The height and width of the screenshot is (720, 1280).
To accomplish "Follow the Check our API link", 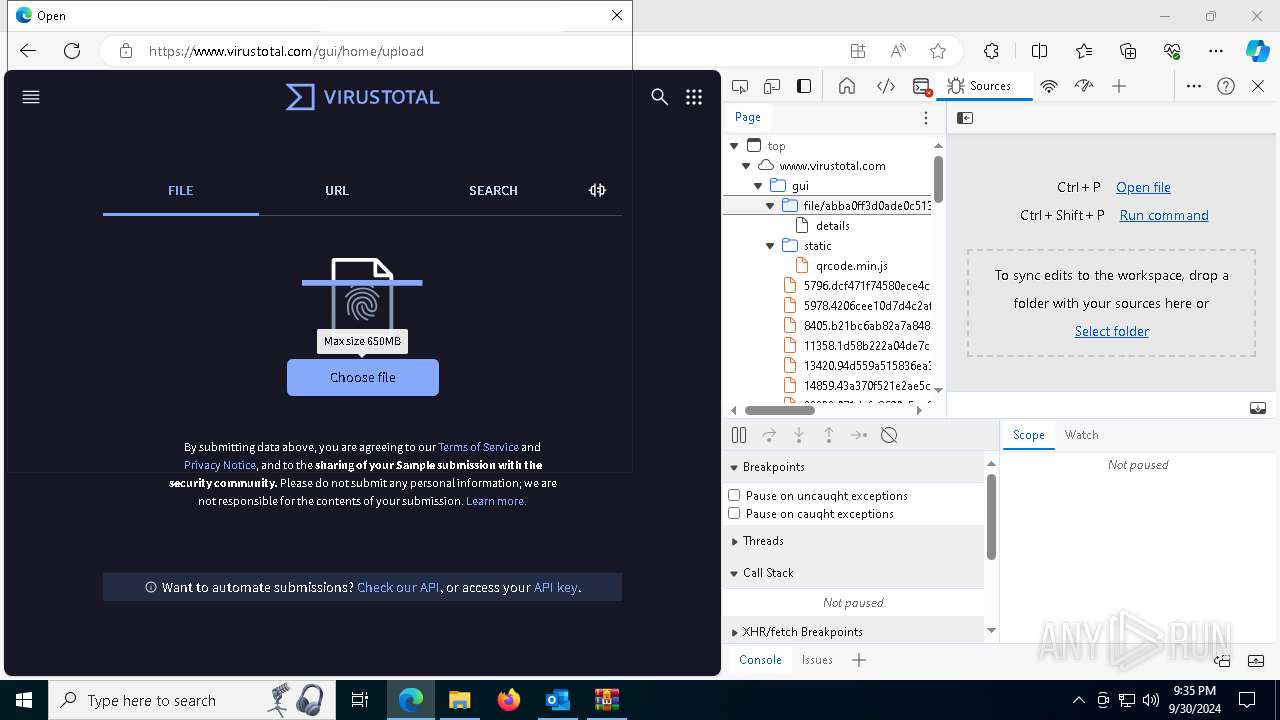I will 398,587.
